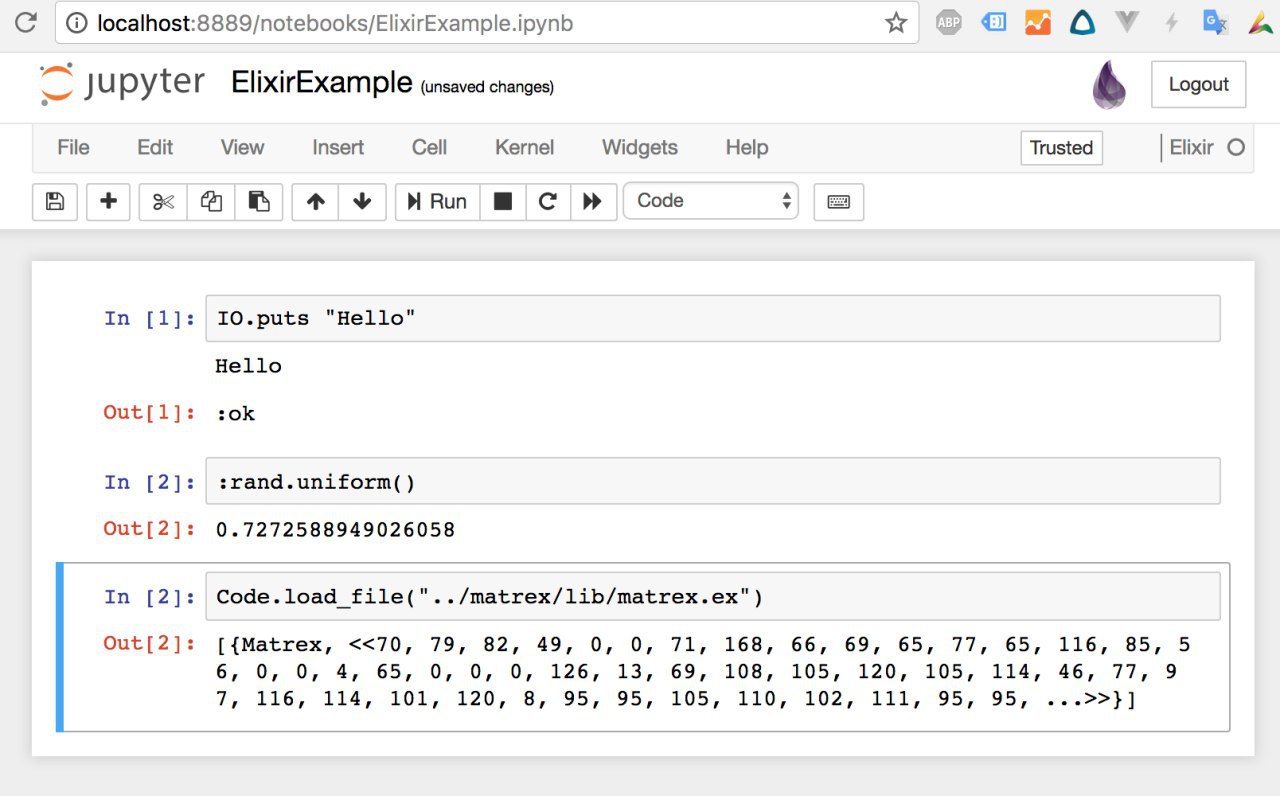This screenshot has width=1280, height=796.
Task: Click the orange analytics chart extension icon
Action: (1038, 22)
